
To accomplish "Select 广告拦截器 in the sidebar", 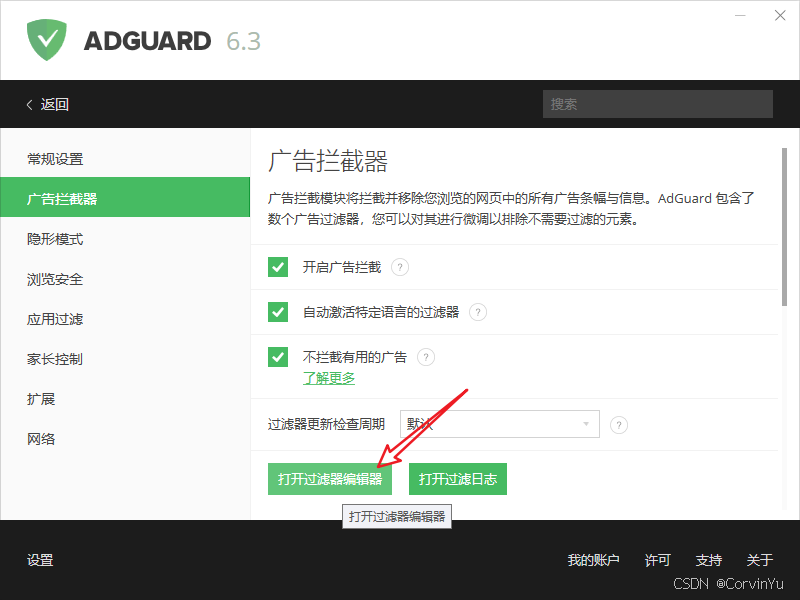I will [125, 197].
